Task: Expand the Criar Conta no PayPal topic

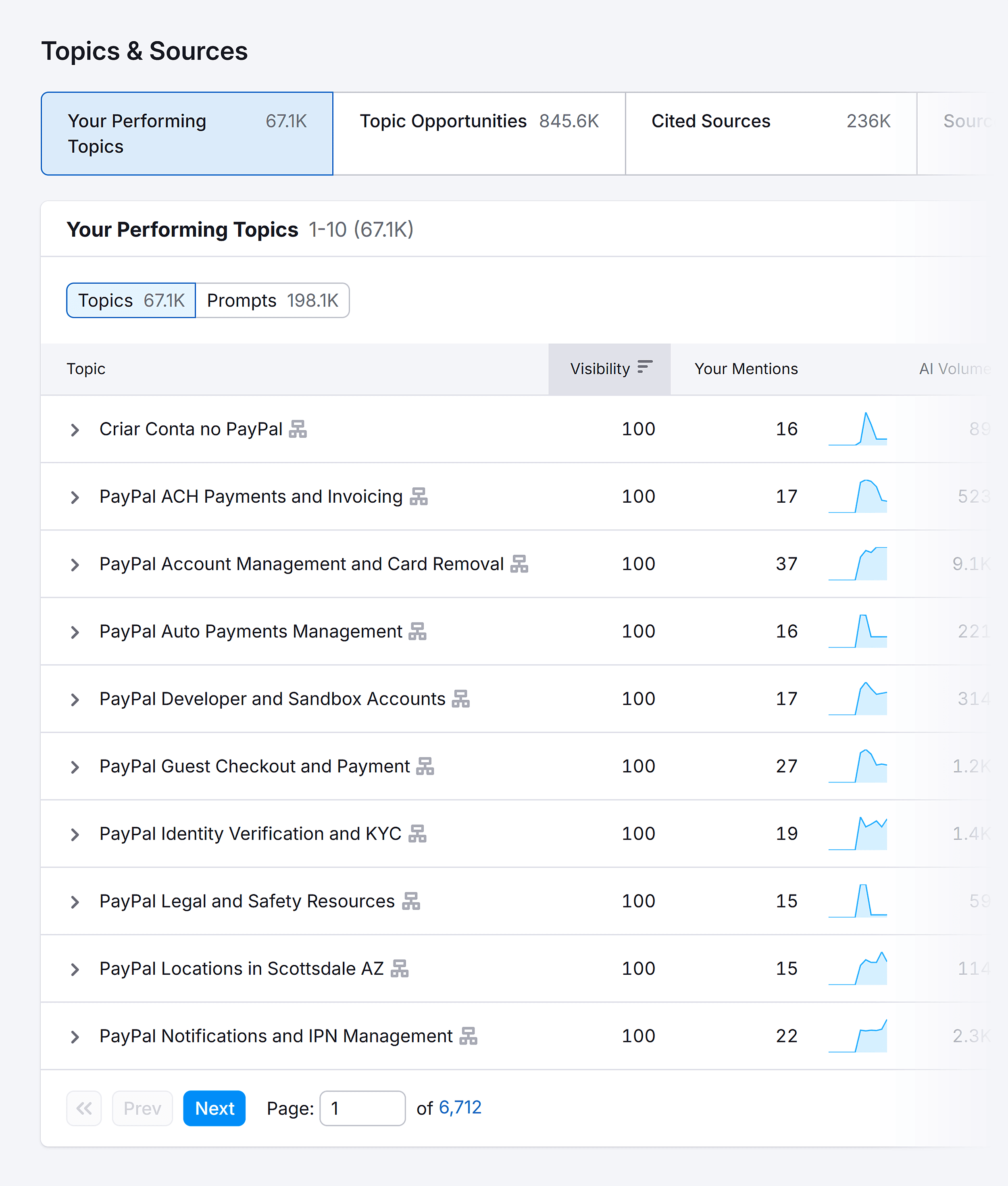Action: click(x=75, y=430)
